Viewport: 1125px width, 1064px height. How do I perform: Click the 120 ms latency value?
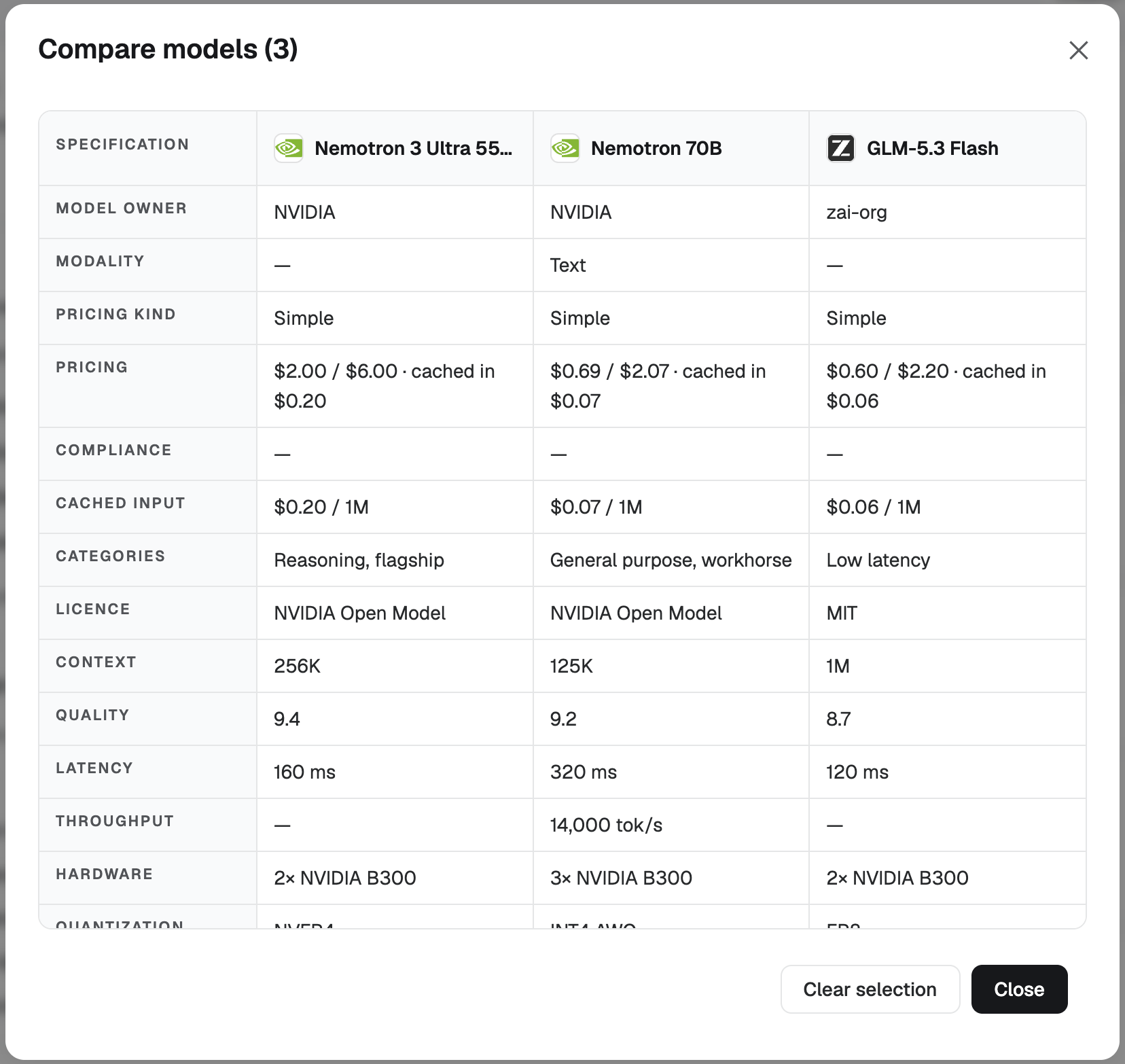[x=857, y=773]
